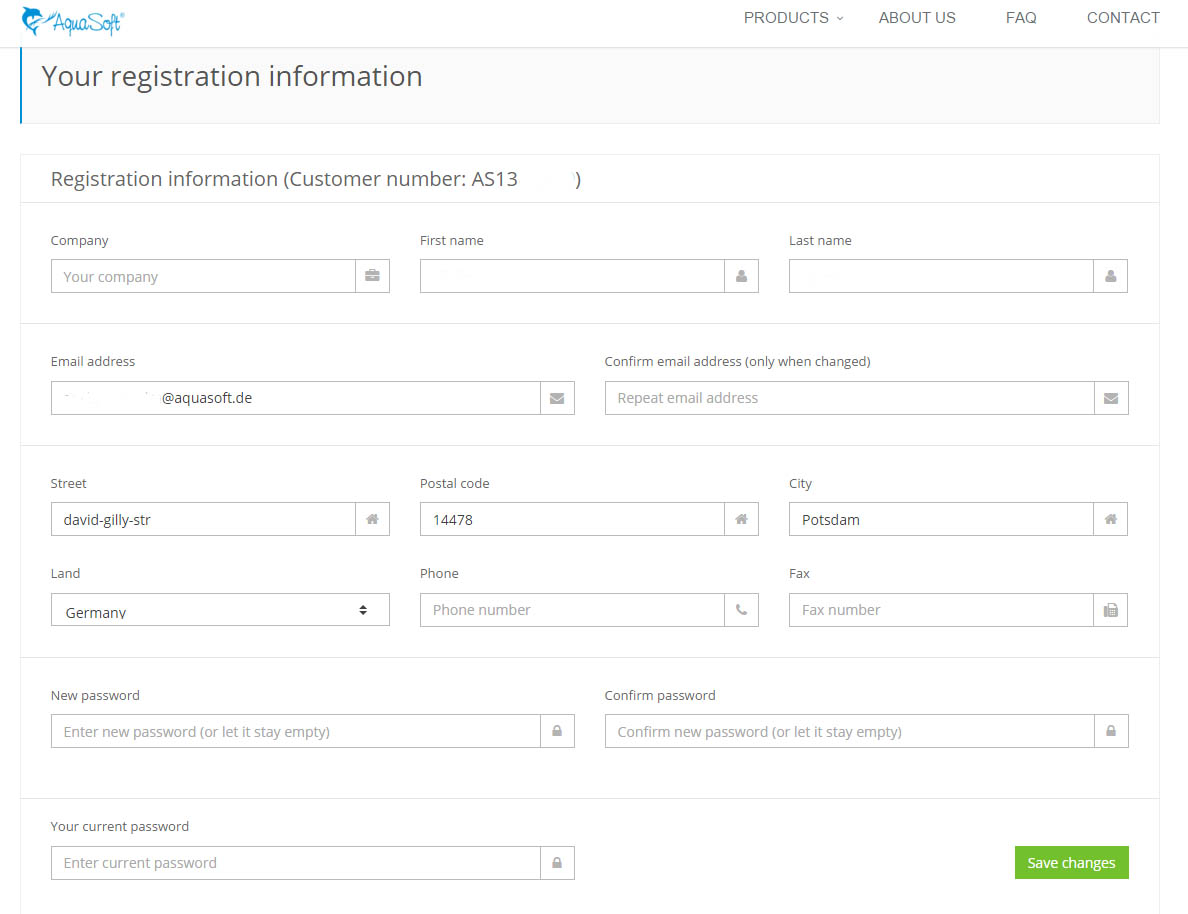Select the Postal code field with 14478
The height and width of the screenshot is (914, 1188).
pos(572,519)
